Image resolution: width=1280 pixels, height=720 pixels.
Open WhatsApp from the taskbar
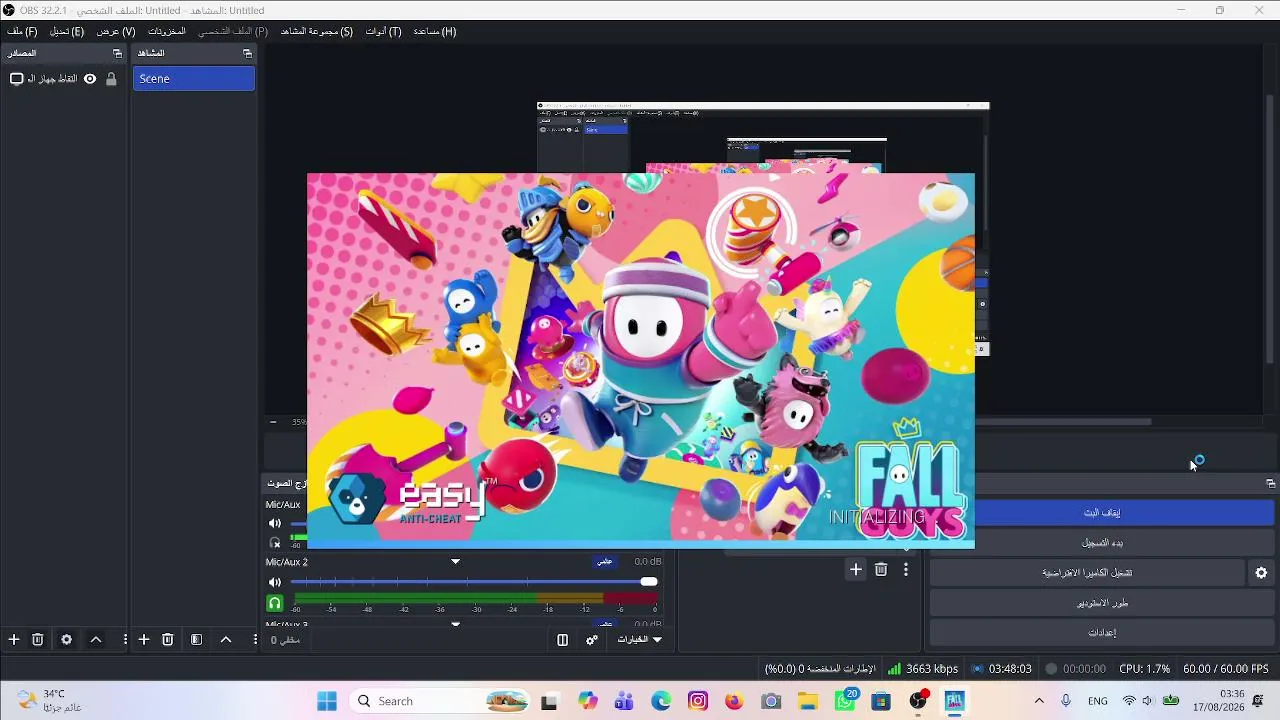point(845,701)
